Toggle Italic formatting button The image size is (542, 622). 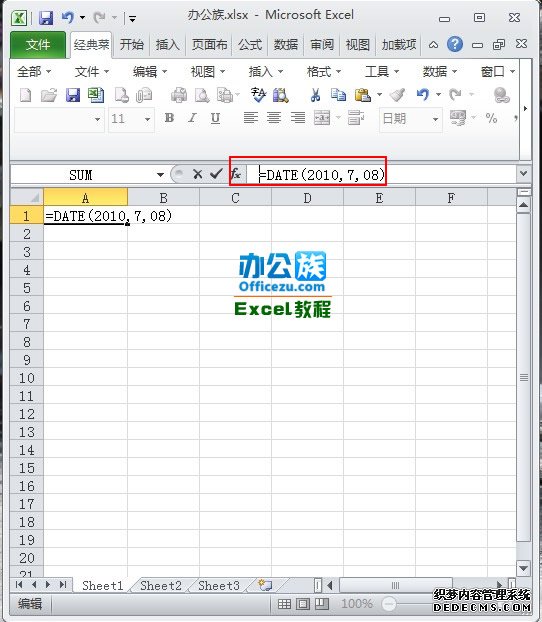click(x=192, y=118)
